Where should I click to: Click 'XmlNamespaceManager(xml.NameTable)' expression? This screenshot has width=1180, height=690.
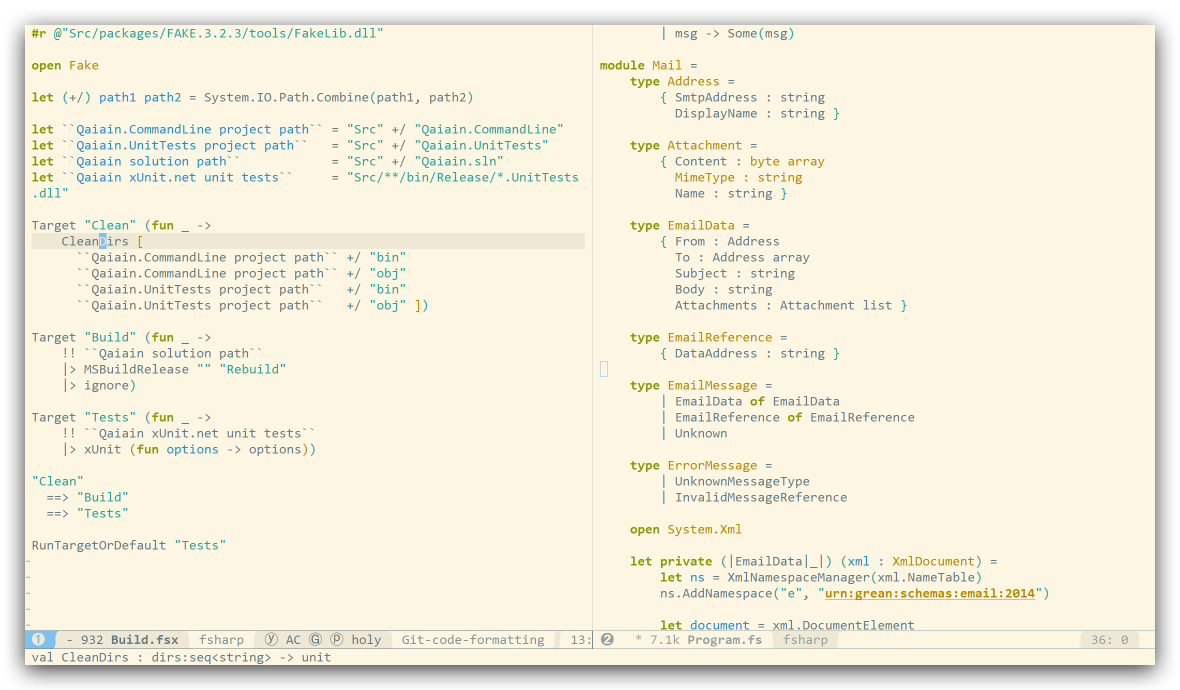point(855,577)
